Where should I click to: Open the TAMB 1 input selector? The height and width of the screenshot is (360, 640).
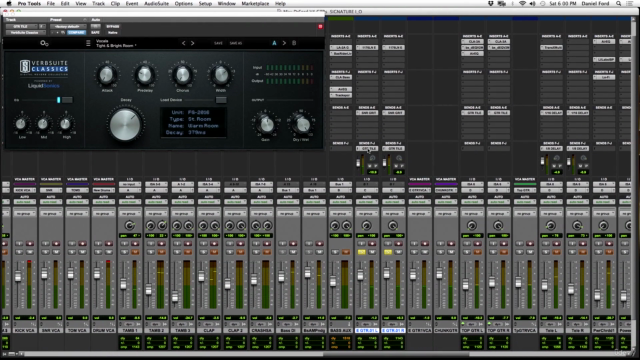click(130, 184)
